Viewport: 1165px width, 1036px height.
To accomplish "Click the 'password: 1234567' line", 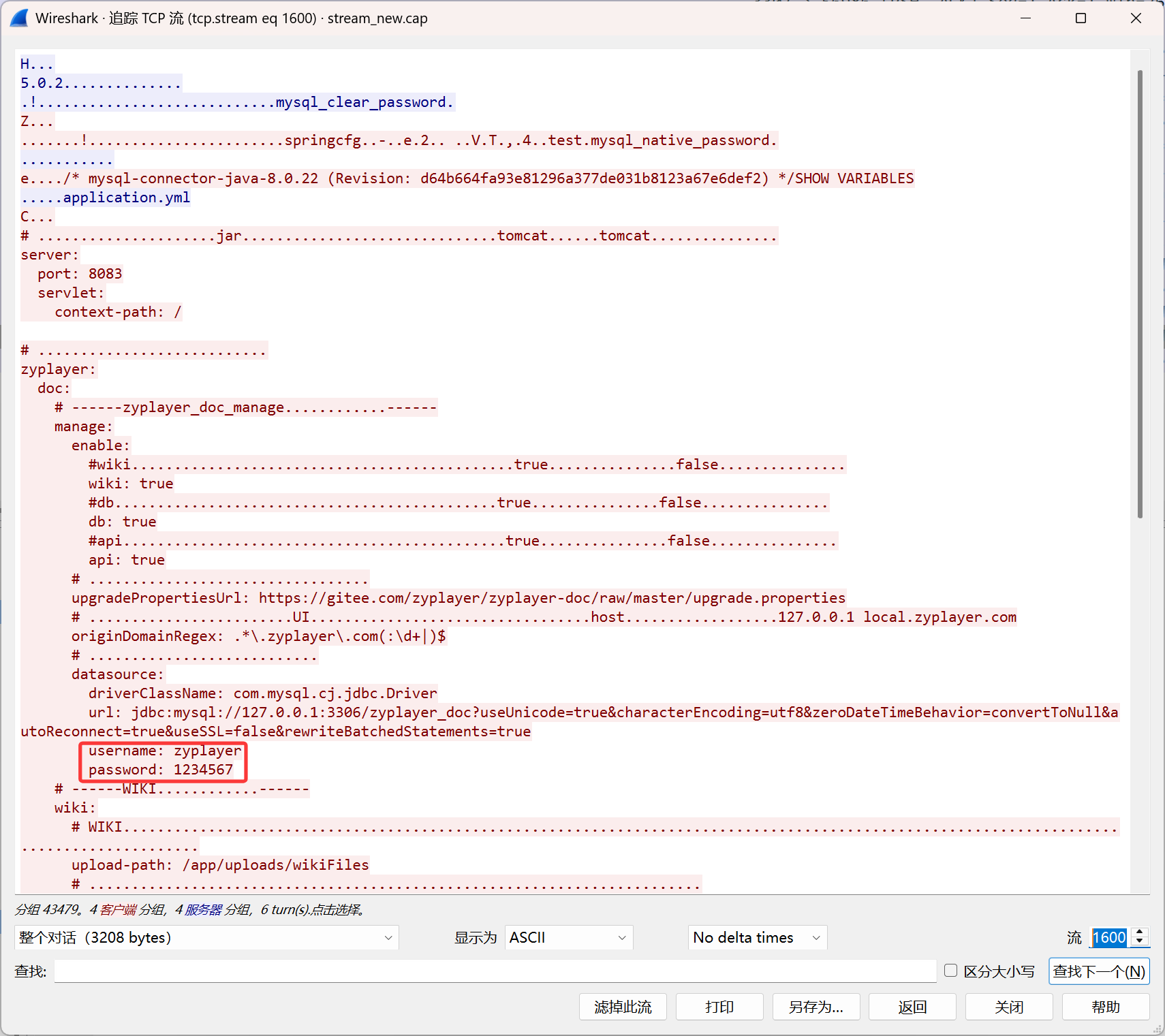I will click(161, 770).
